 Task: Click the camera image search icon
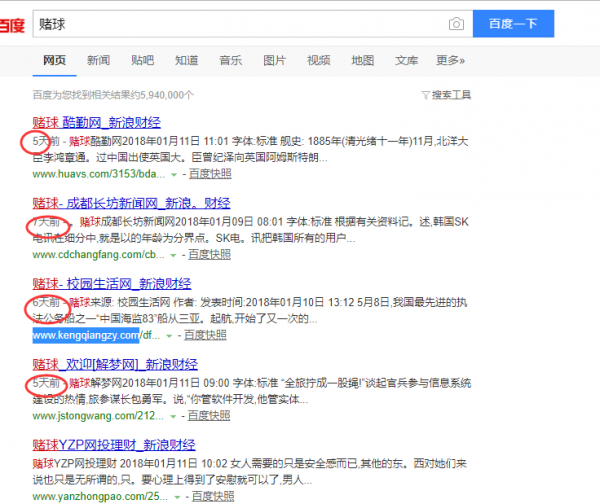click(456, 23)
